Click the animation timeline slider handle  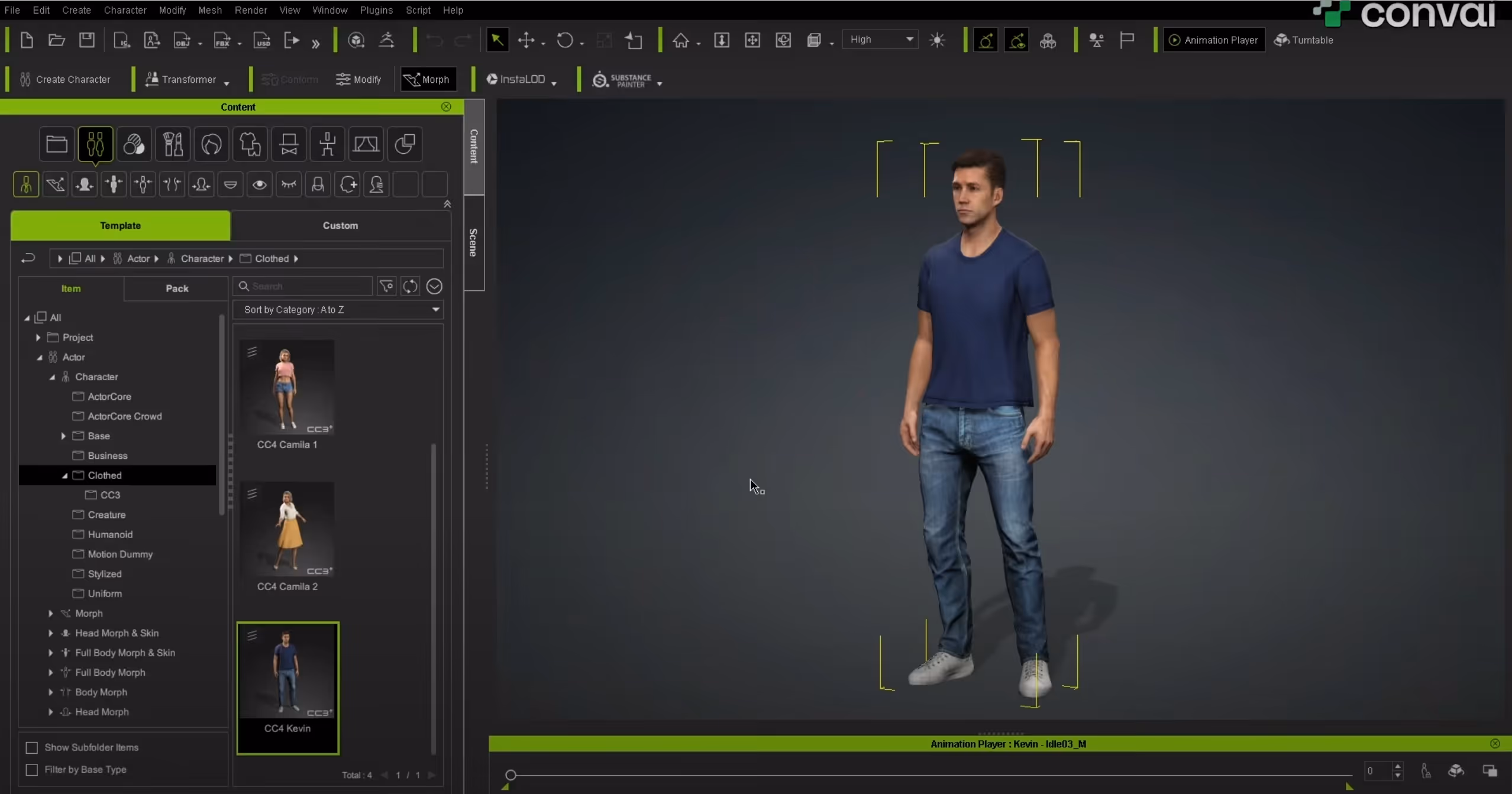coord(511,774)
